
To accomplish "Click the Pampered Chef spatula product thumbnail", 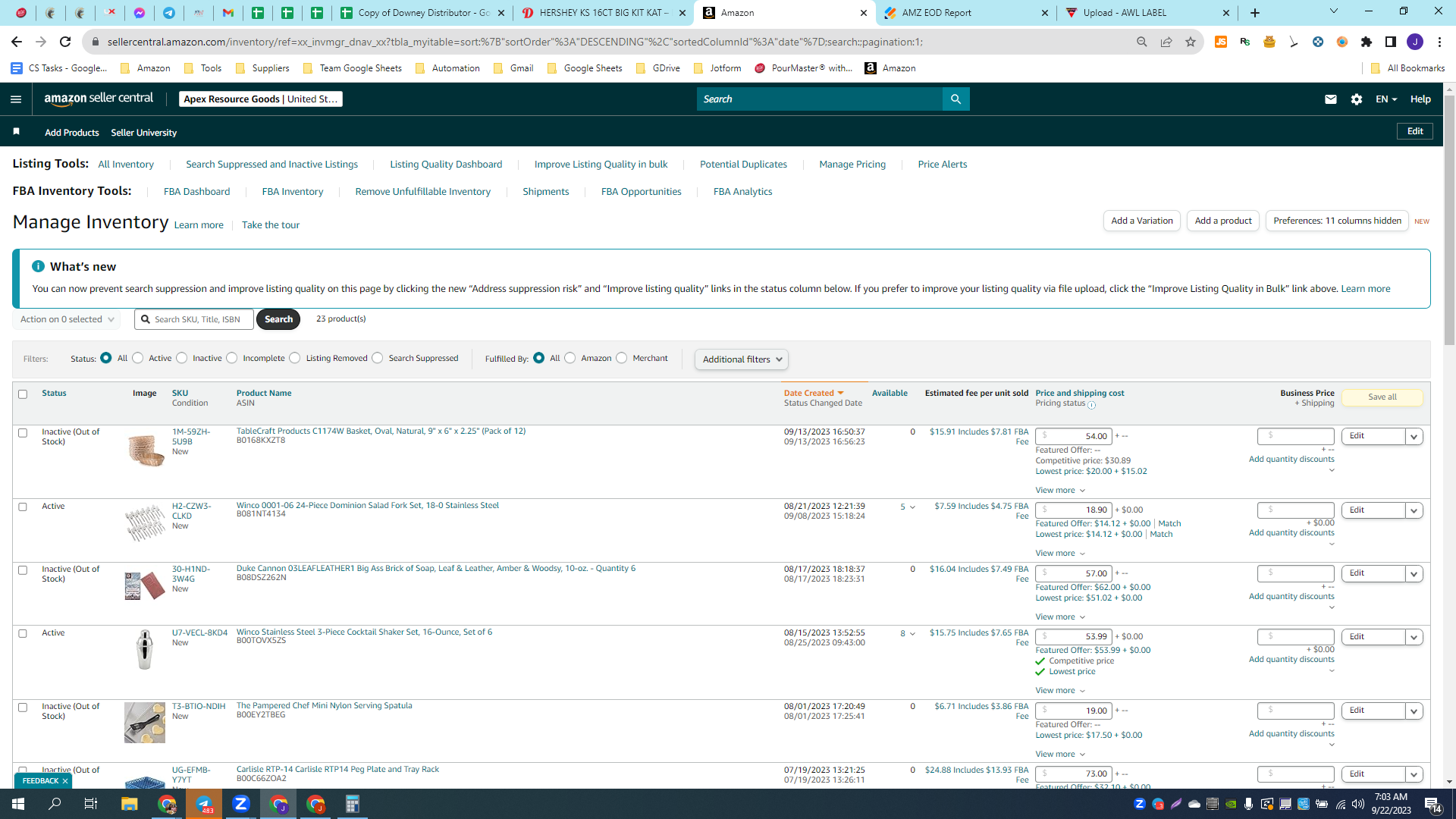I will [x=144, y=723].
